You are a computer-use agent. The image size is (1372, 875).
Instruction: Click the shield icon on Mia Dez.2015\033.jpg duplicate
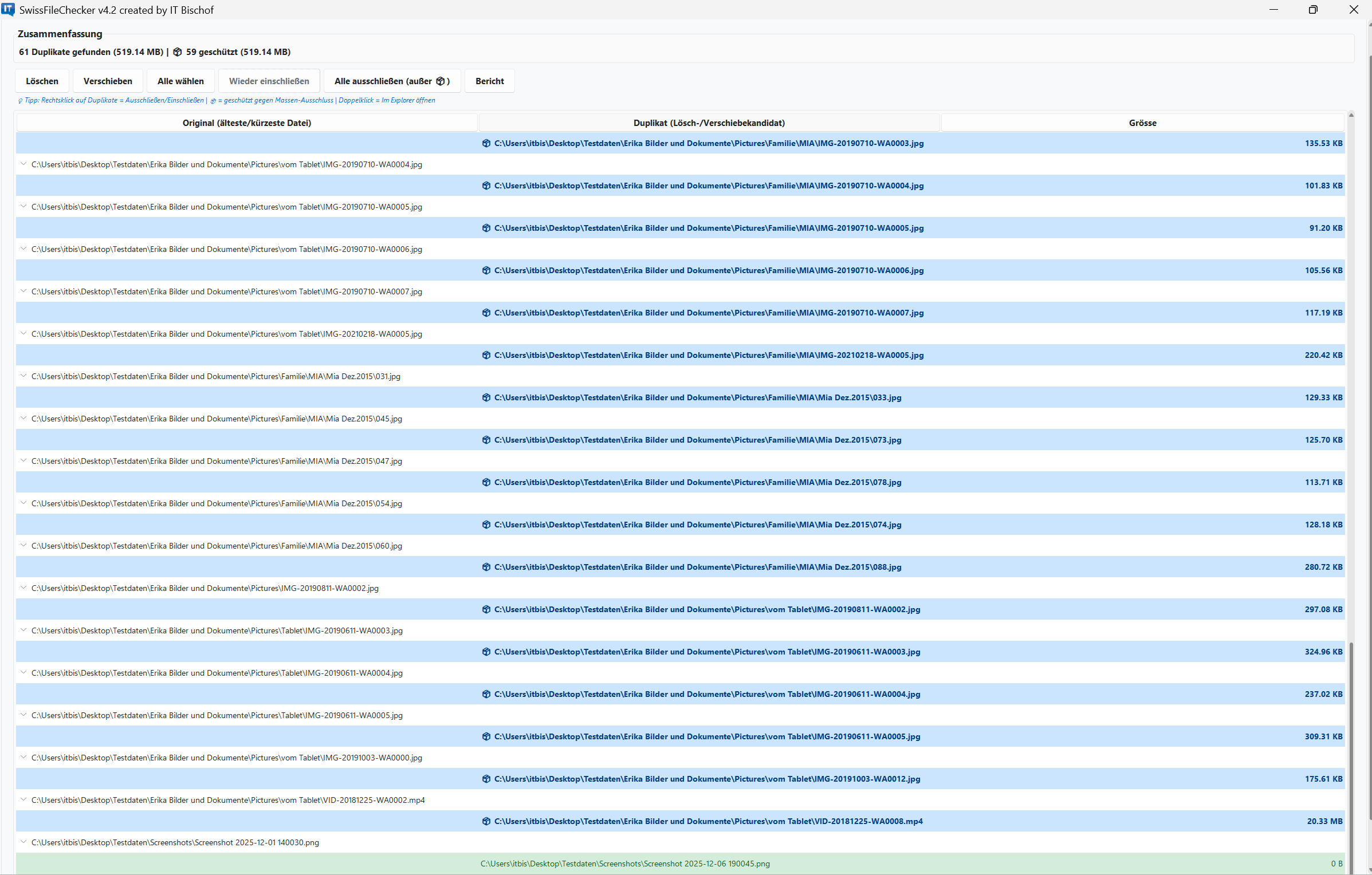click(485, 397)
